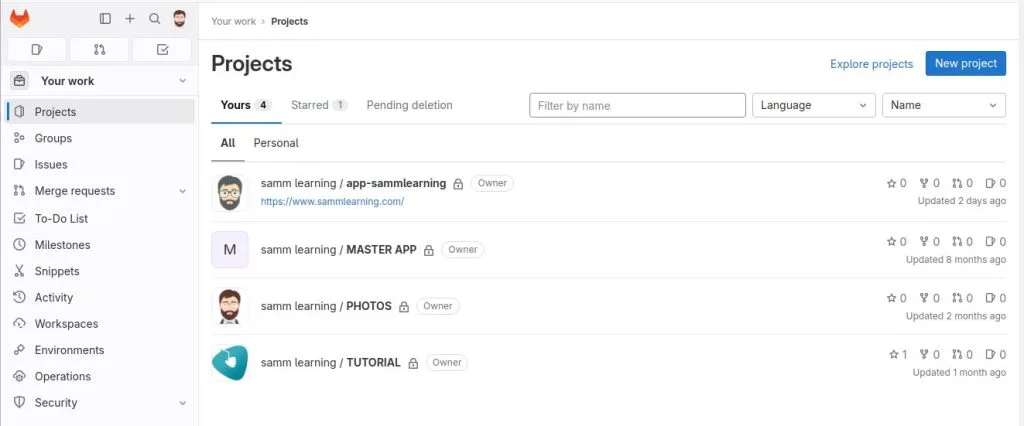Open the MASTER APP project
The height and width of the screenshot is (426, 1024).
[x=338, y=250]
